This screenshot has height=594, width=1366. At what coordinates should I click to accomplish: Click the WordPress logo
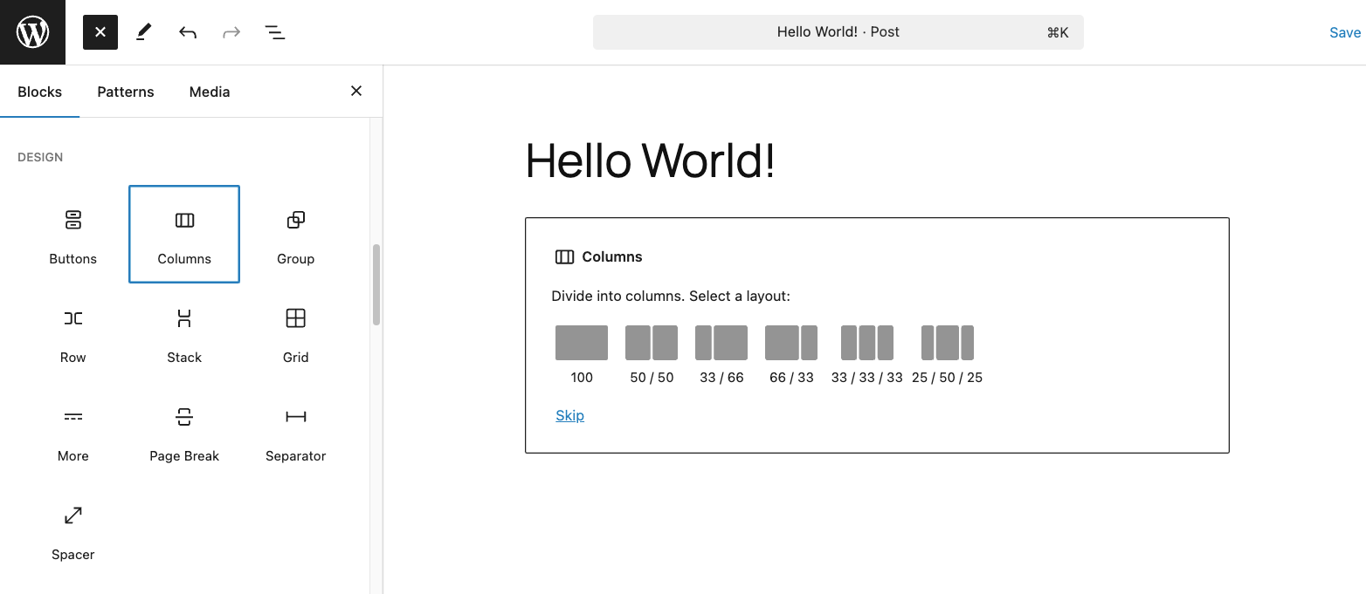tap(32, 32)
